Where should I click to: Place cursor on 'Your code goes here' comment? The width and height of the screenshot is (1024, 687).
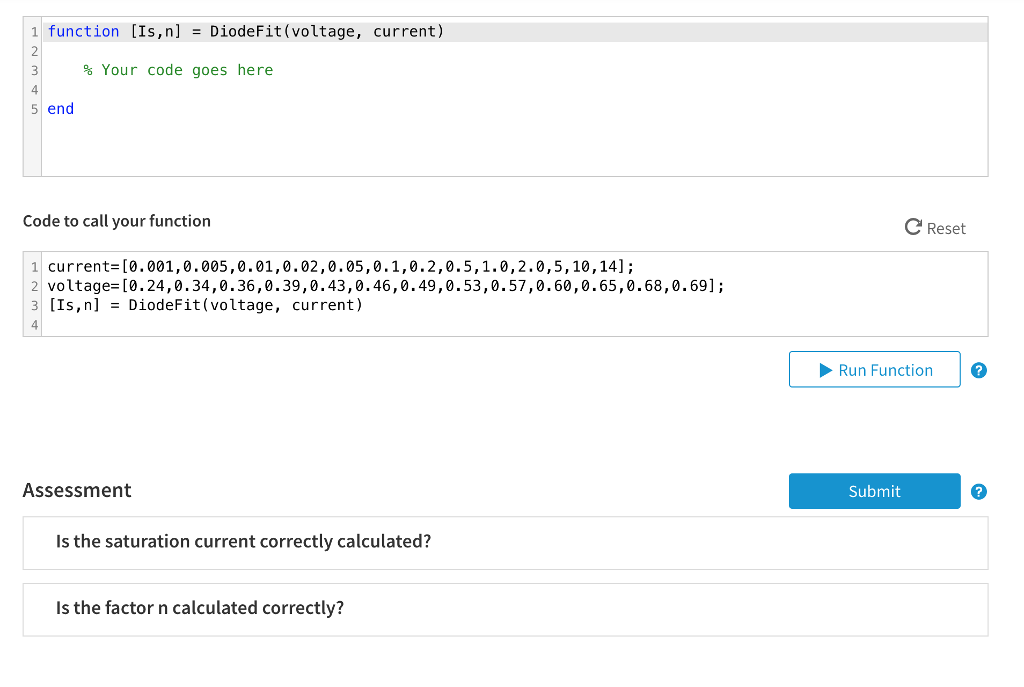pos(187,70)
